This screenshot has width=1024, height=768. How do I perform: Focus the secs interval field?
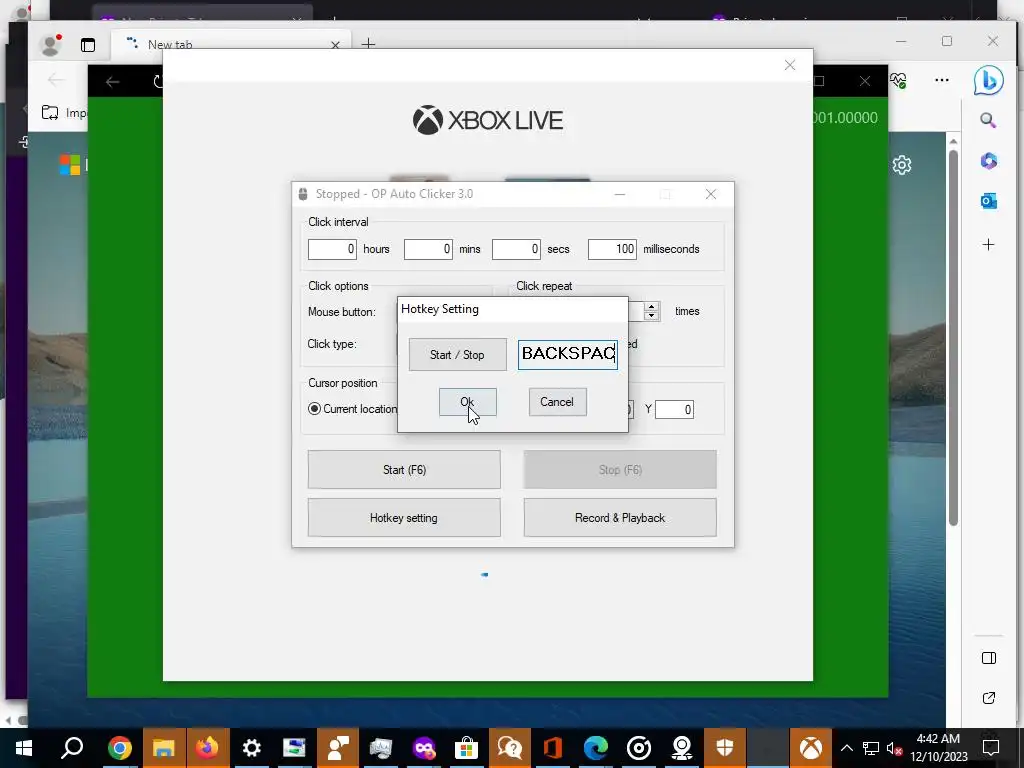pos(516,249)
